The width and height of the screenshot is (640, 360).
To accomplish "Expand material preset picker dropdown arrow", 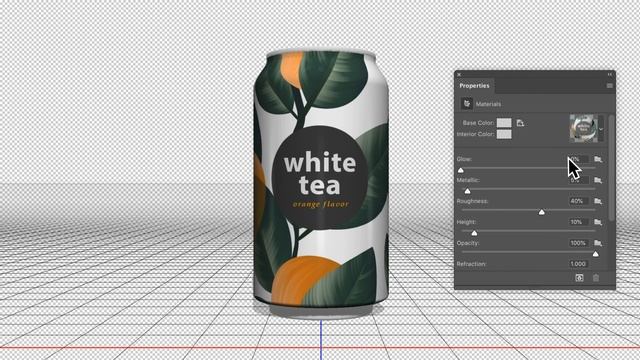I will click(601, 129).
